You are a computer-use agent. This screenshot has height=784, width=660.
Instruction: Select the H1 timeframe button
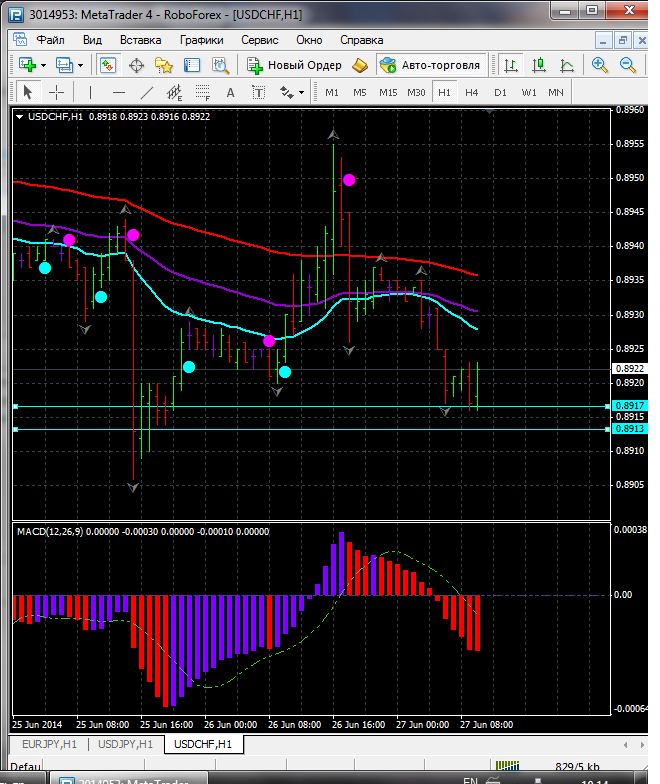click(444, 92)
